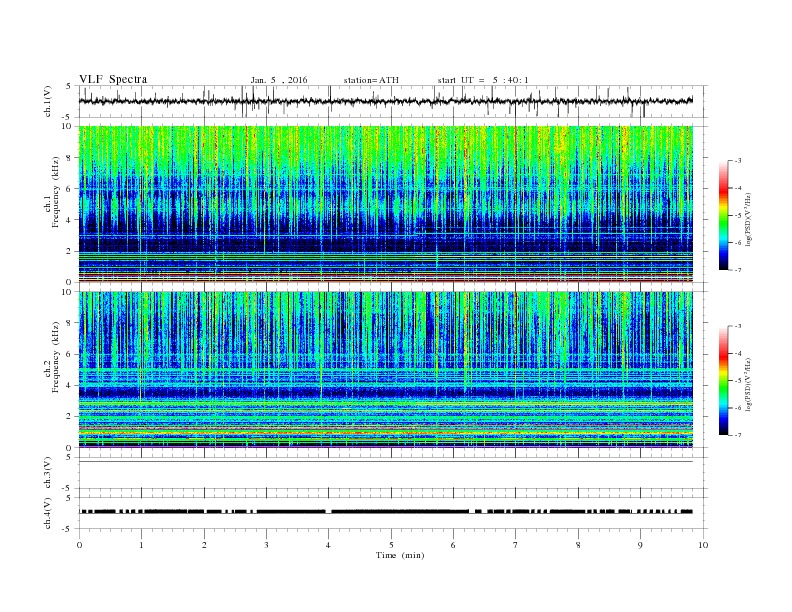Click the ch.1 spectrogram color scale bar

[x=723, y=215]
